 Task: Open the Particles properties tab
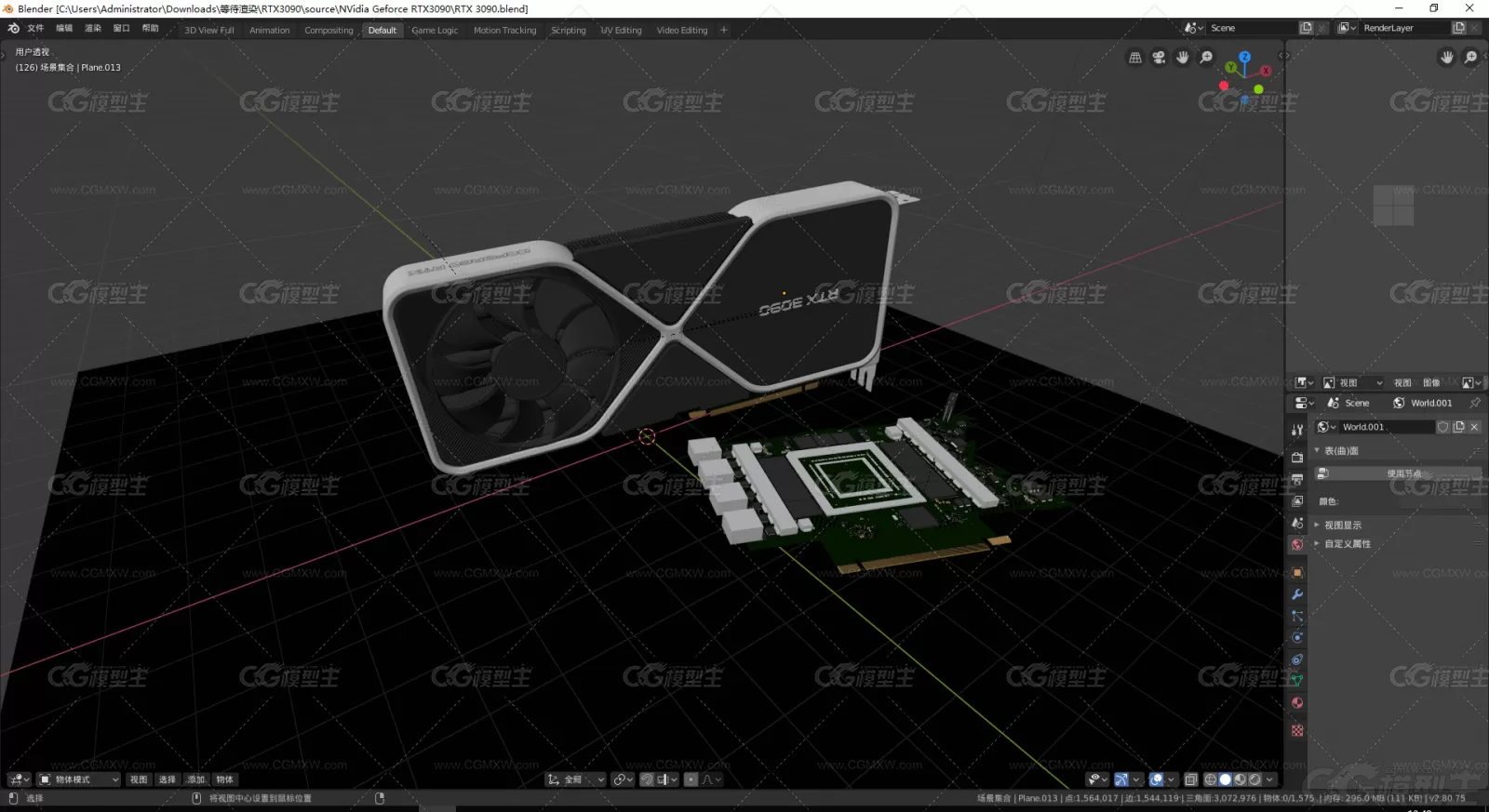tap(1297, 616)
